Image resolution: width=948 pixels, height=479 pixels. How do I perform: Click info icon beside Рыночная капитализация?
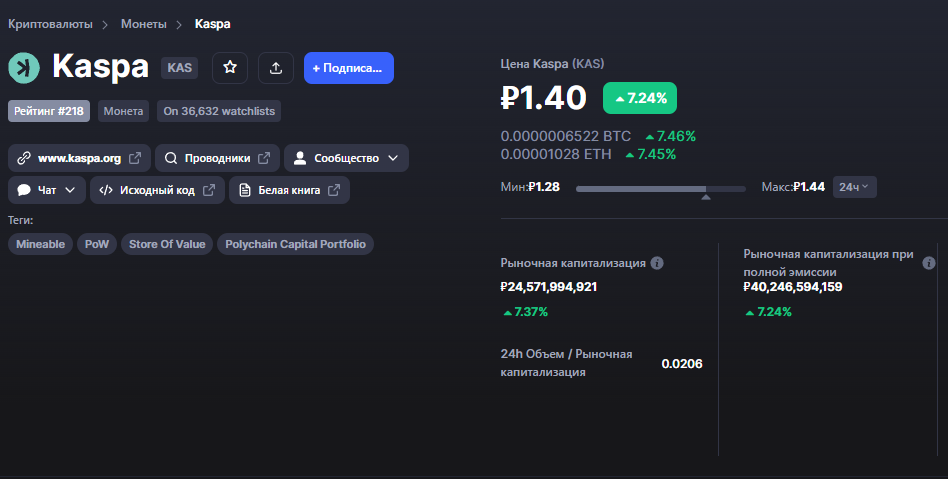point(657,263)
